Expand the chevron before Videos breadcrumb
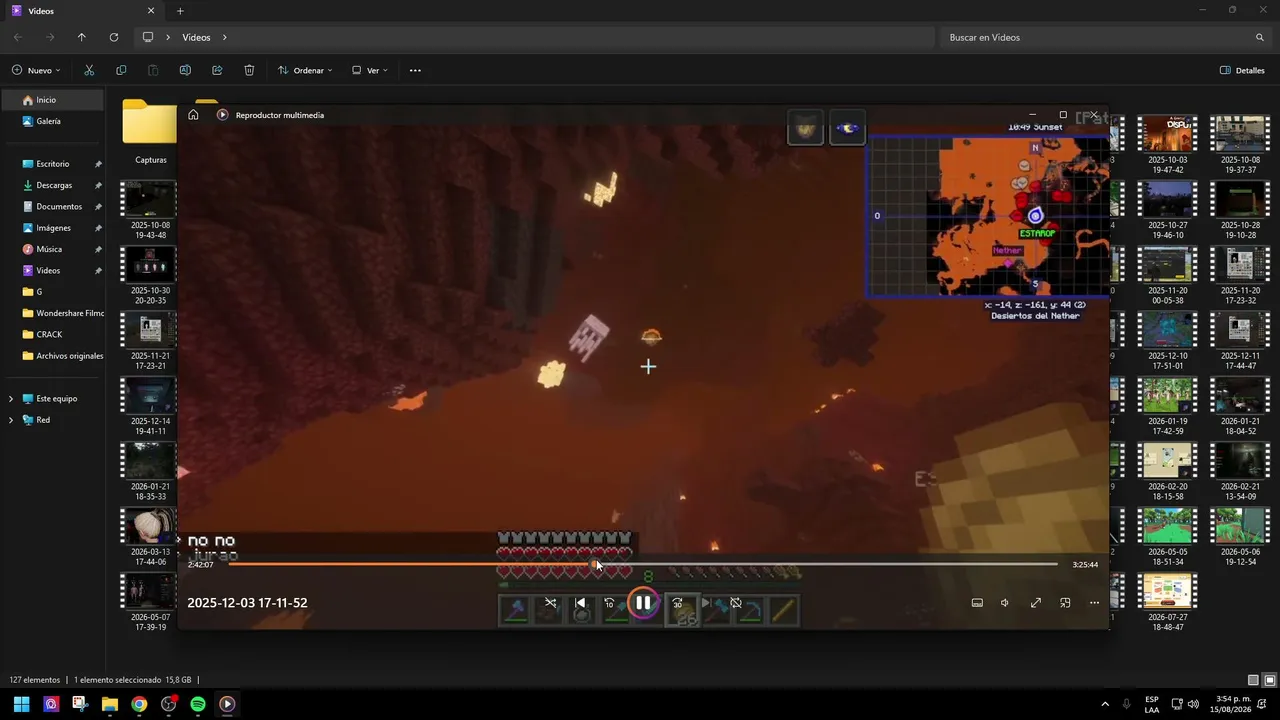Image resolution: width=1280 pixels, height=720 pixels. [x=168, y=37]
